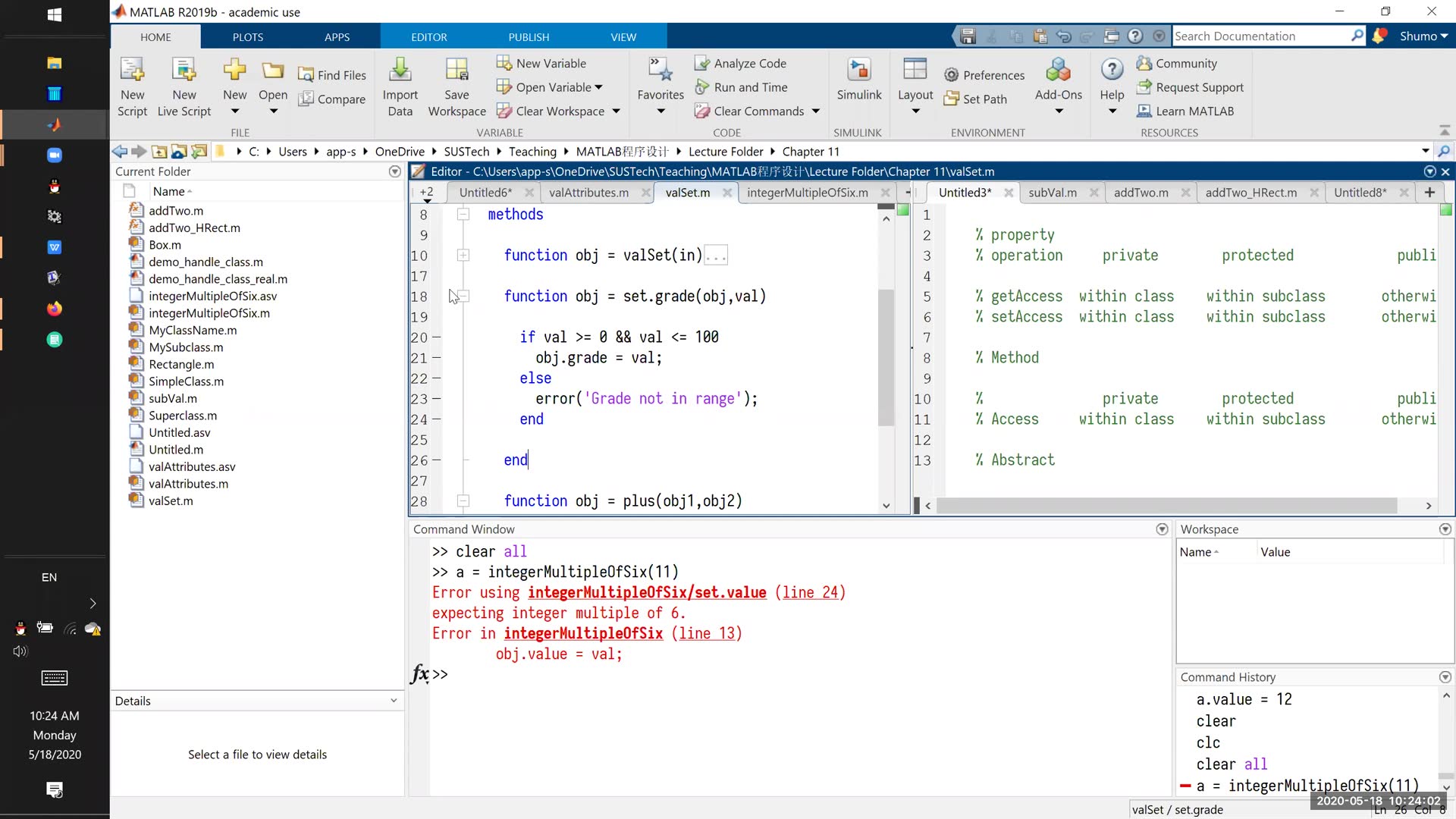Click the Set Path icon
Image resolution: width=1456 pixels, height=819 pixels.
[x=952, y=99]
